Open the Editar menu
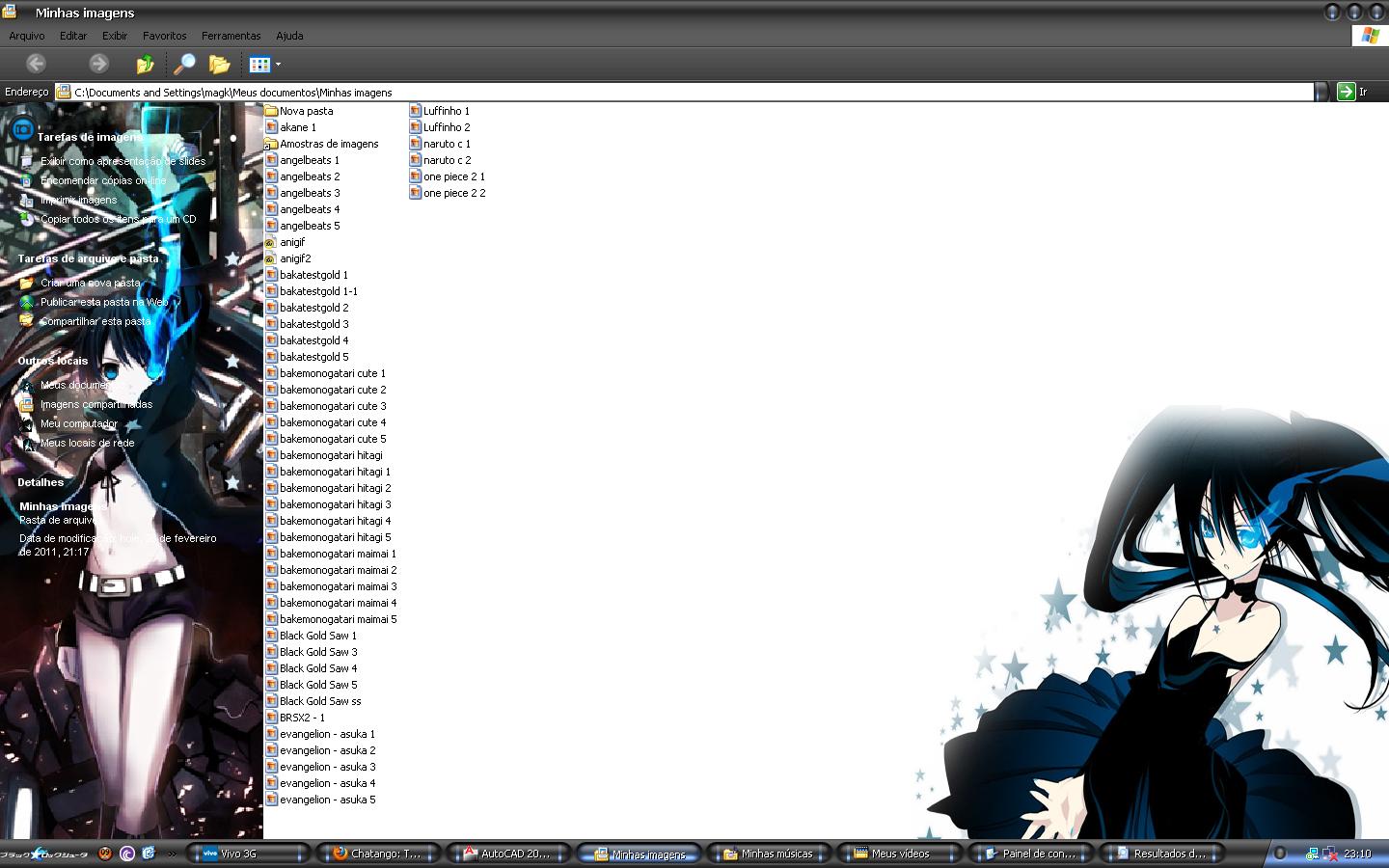Viewport: 1389px width, 868px height. click(73, 36)
